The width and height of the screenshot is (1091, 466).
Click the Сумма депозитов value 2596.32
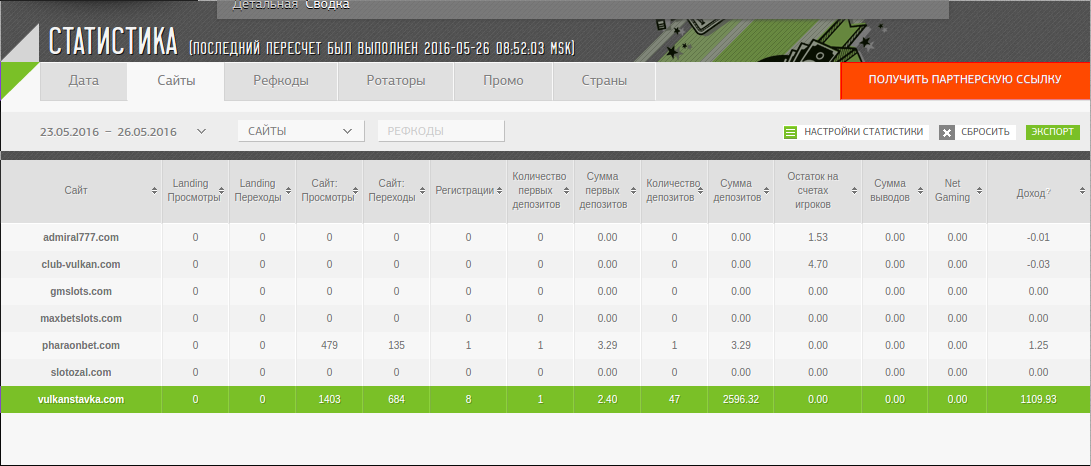pyautogui.click(x=741, y=399)
